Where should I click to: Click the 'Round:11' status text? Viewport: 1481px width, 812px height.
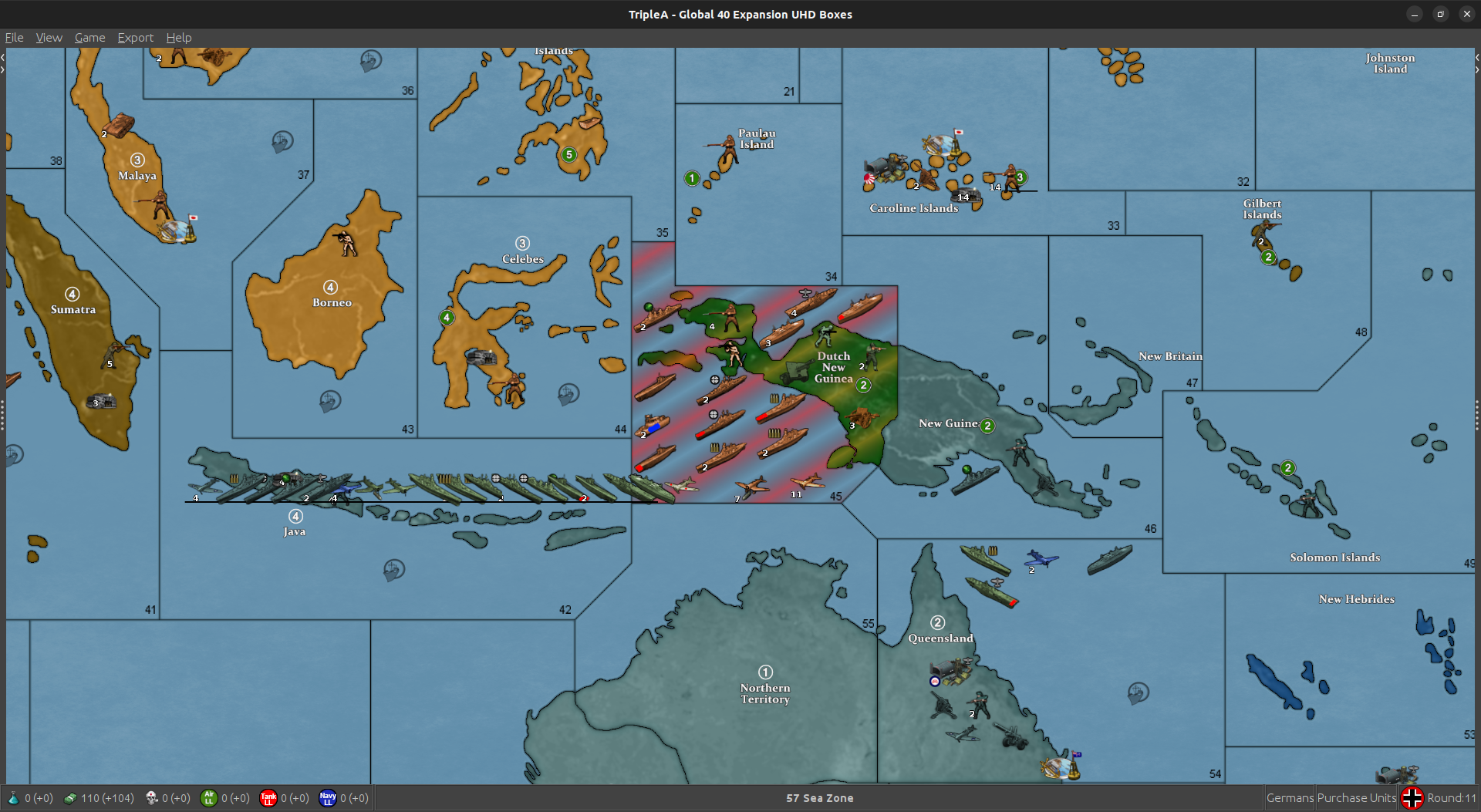pyautogui.click(x=1451, y=798)
